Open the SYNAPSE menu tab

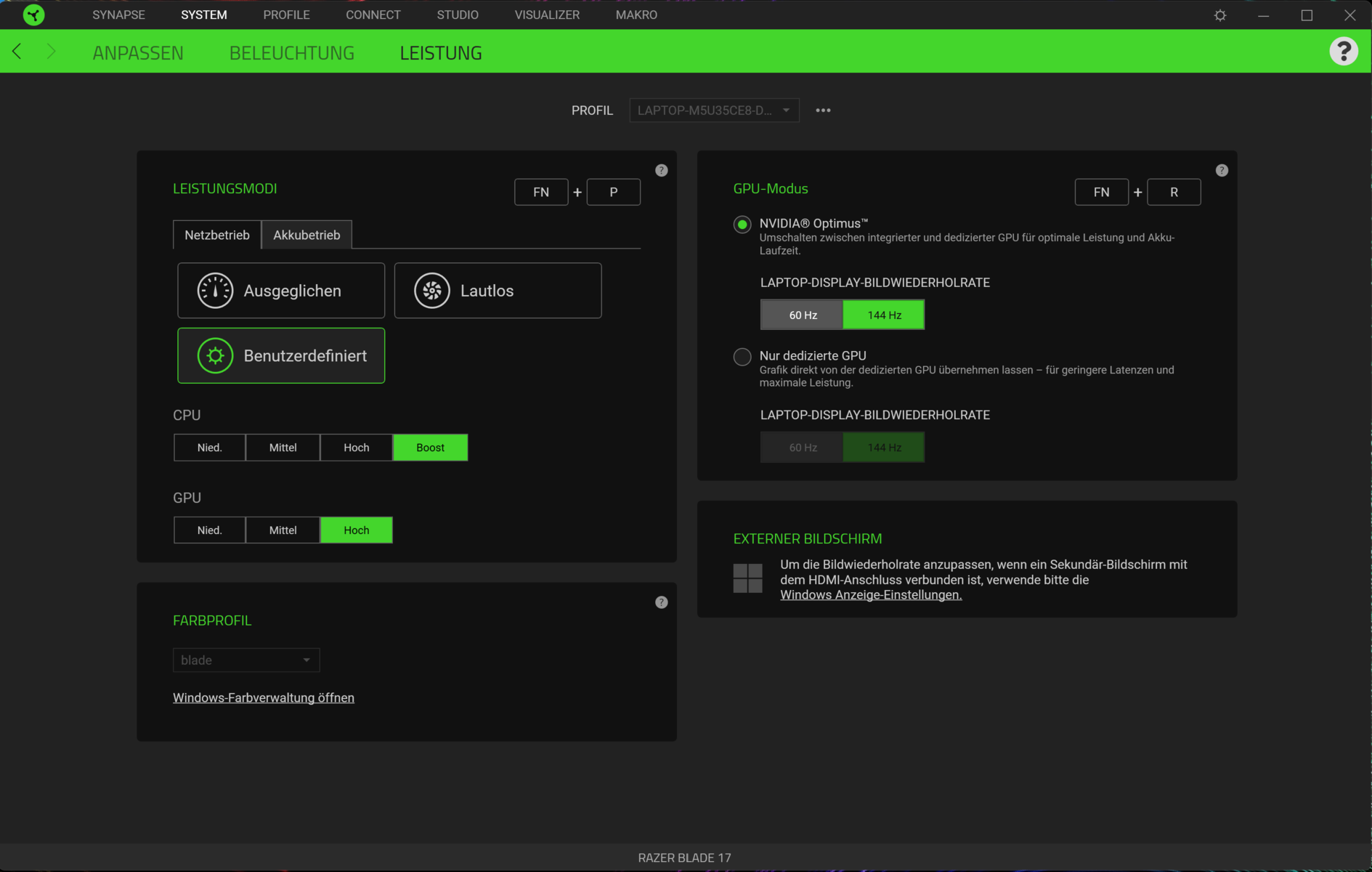[118, 15]
